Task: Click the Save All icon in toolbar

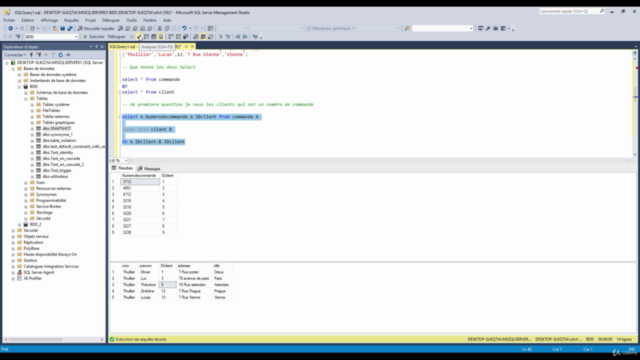Action: point(70,28)
